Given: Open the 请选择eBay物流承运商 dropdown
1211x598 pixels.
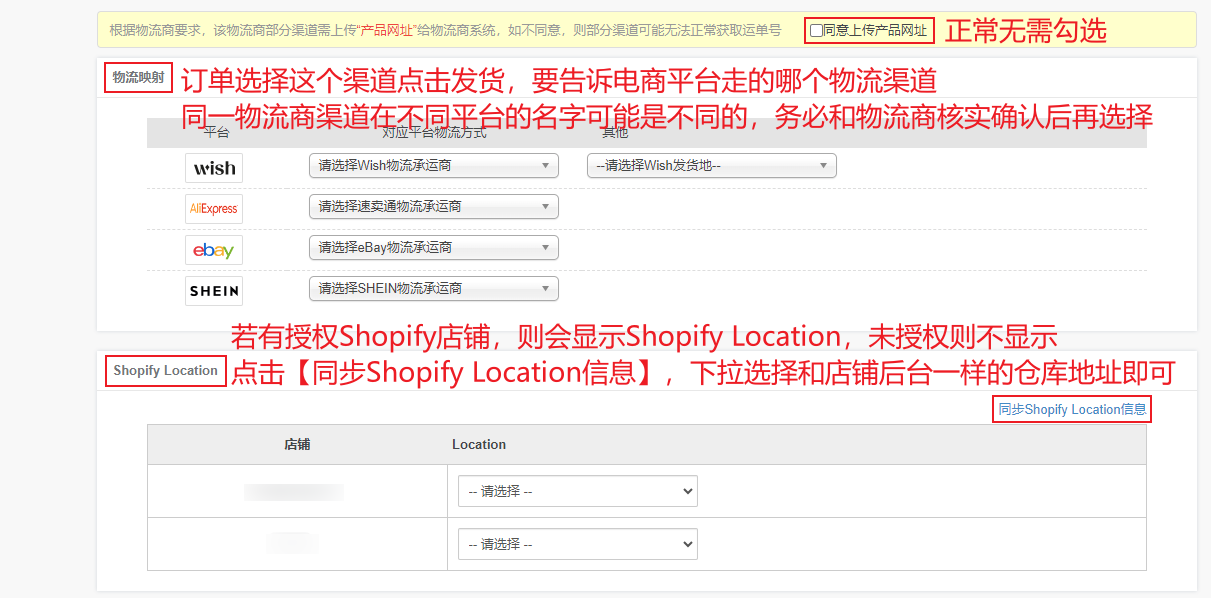Looking at the screenshot, I should [x=434, y=248].
